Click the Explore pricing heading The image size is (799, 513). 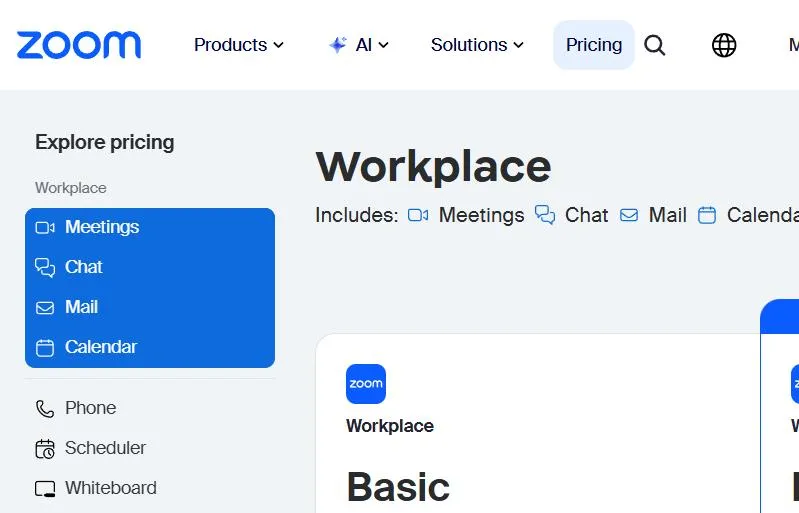(x=104, y=143)
